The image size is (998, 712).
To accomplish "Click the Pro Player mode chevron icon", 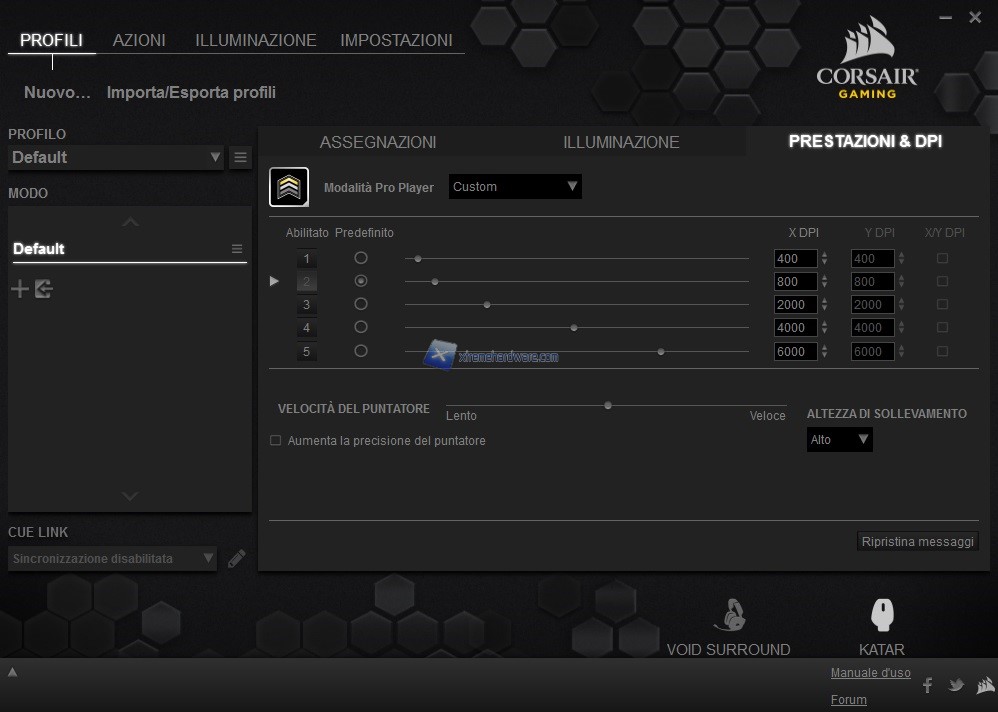I will click(x=289, y=186).
